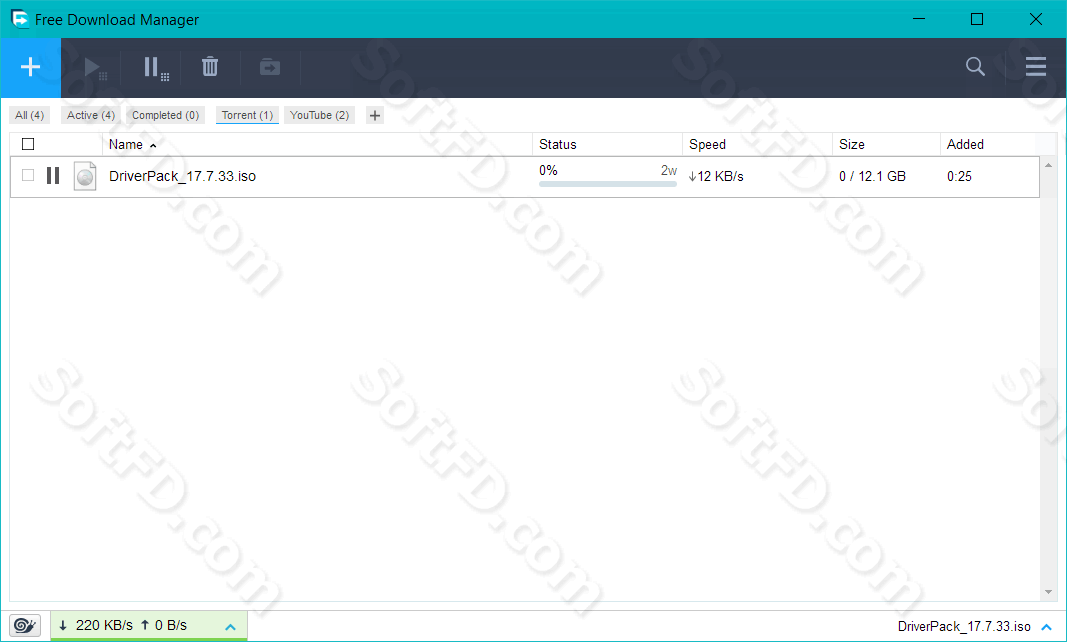
Task: Click the 0 / 12.1 GB size cell
Action: click(x=872, y=176)
